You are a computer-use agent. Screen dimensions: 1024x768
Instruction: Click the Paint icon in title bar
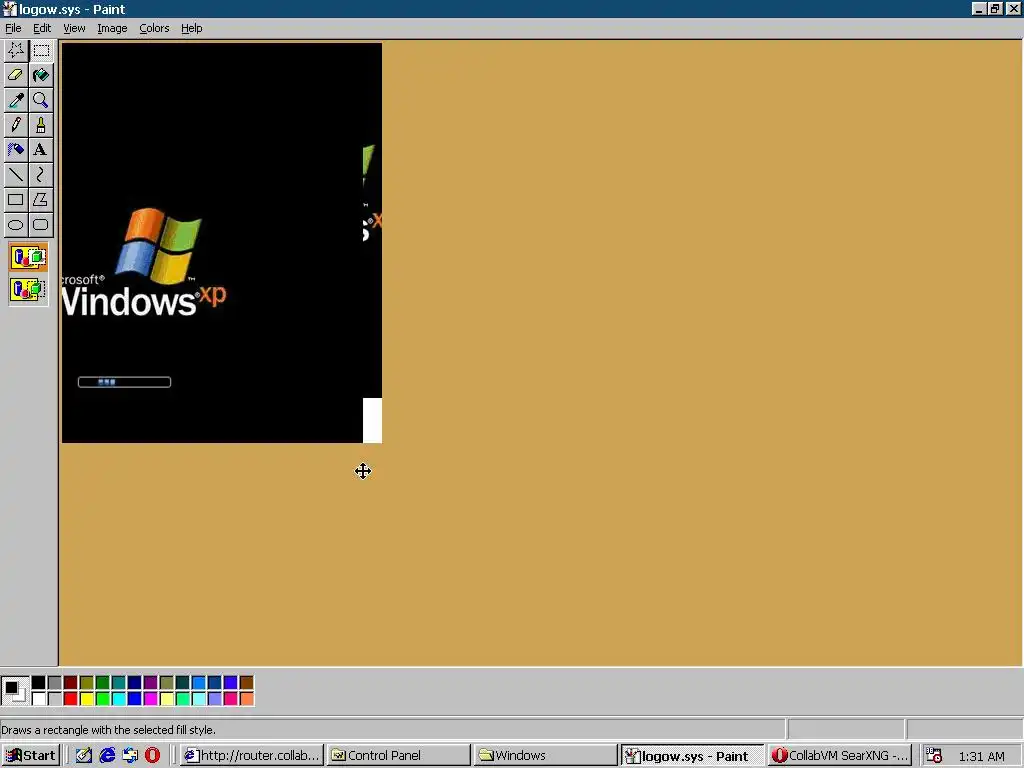9,9
